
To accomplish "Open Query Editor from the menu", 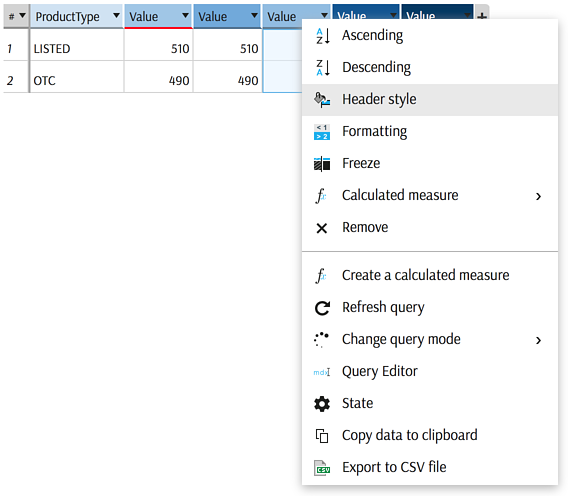I will pyautogui.click(x=430, y=372).
